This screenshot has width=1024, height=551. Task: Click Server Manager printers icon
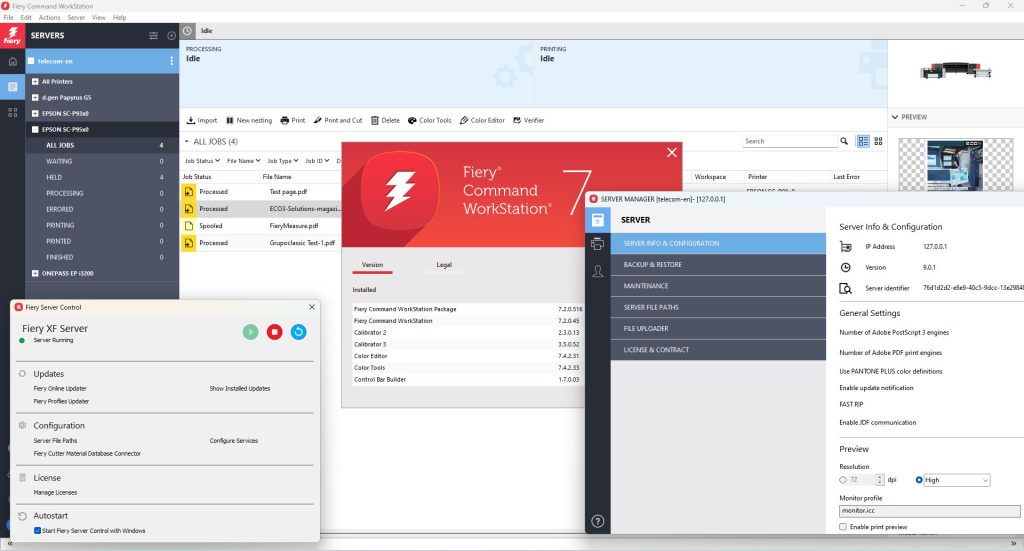click(598, 244)
